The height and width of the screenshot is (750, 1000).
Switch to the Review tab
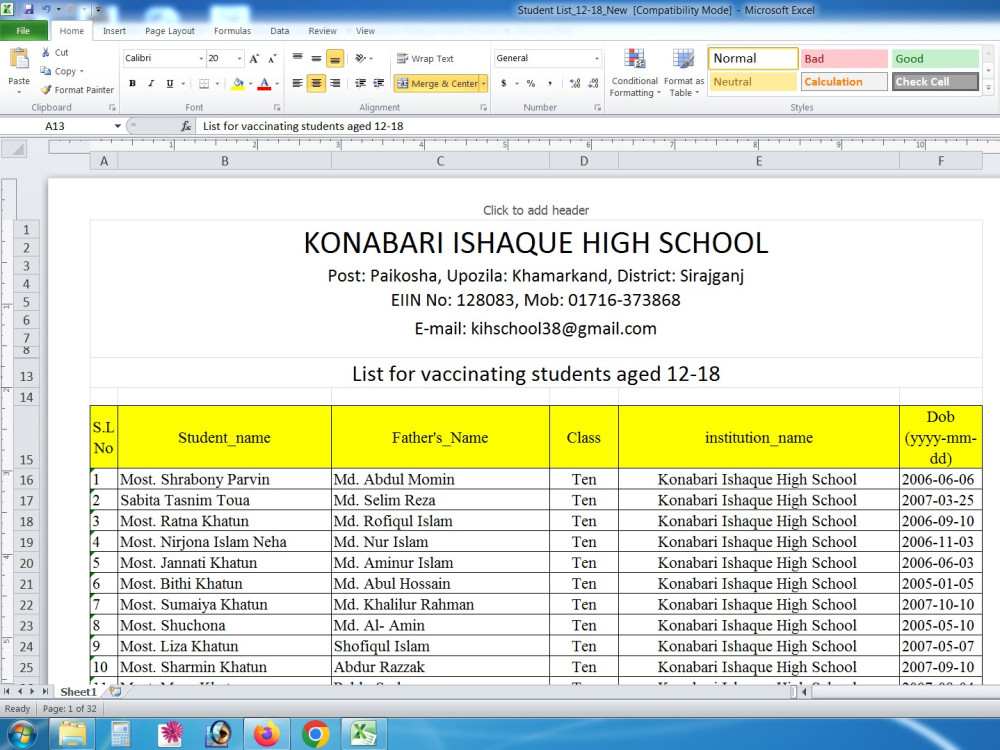tap(322, 31)
